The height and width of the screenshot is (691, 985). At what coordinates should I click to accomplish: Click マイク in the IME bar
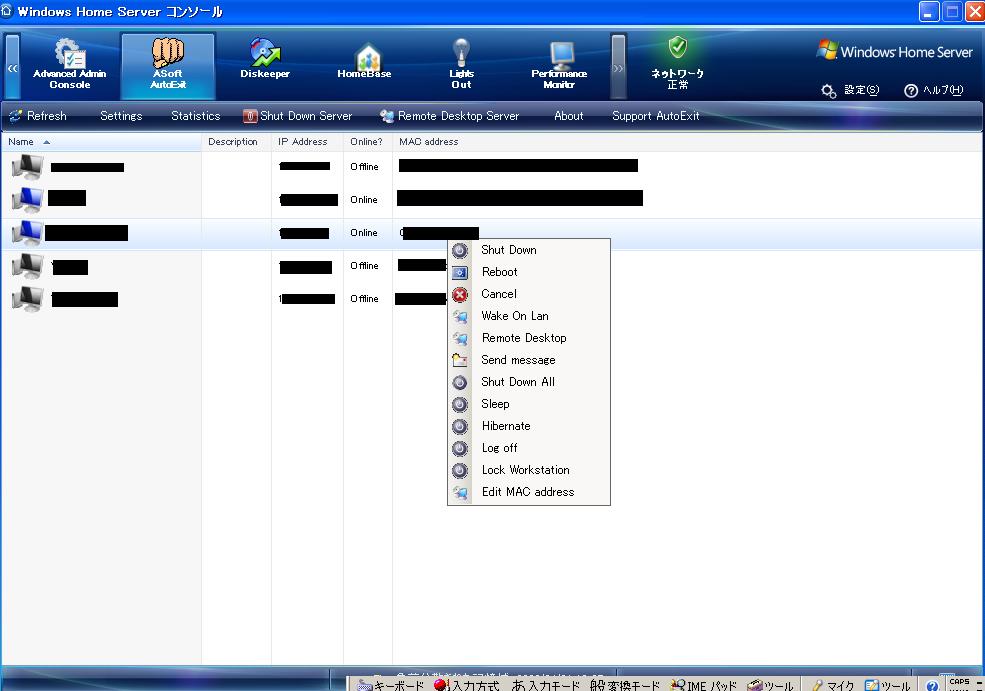834,685
